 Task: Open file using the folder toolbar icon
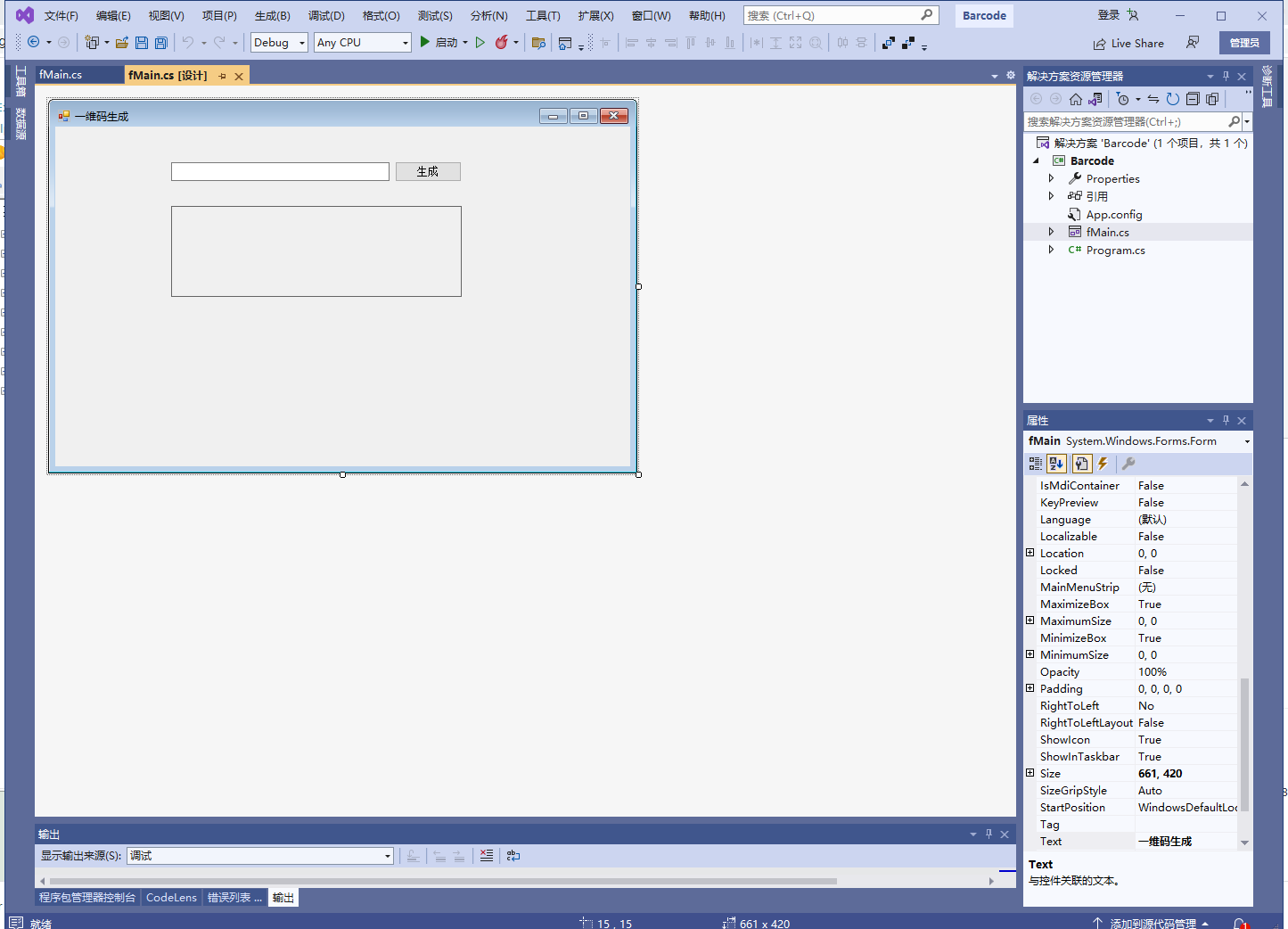point(122,43)
